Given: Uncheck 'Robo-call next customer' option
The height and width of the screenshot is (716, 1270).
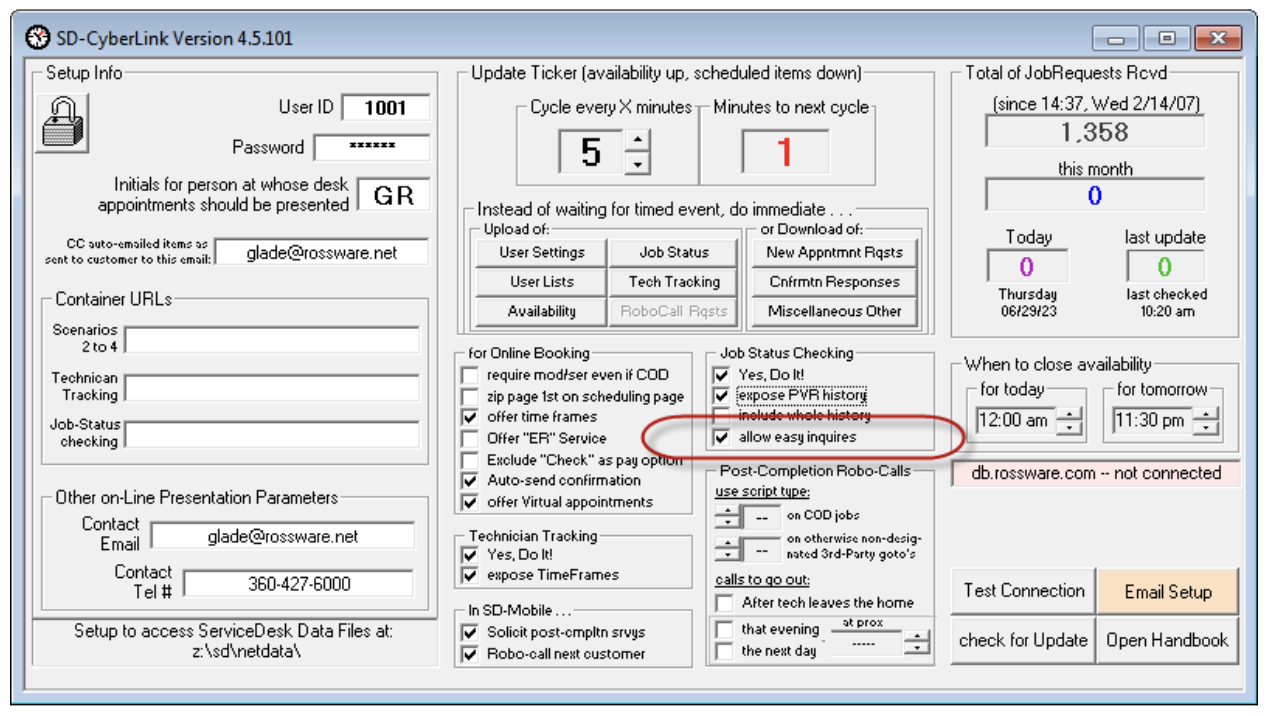Looking at the screenshot, I should [469, 654].
